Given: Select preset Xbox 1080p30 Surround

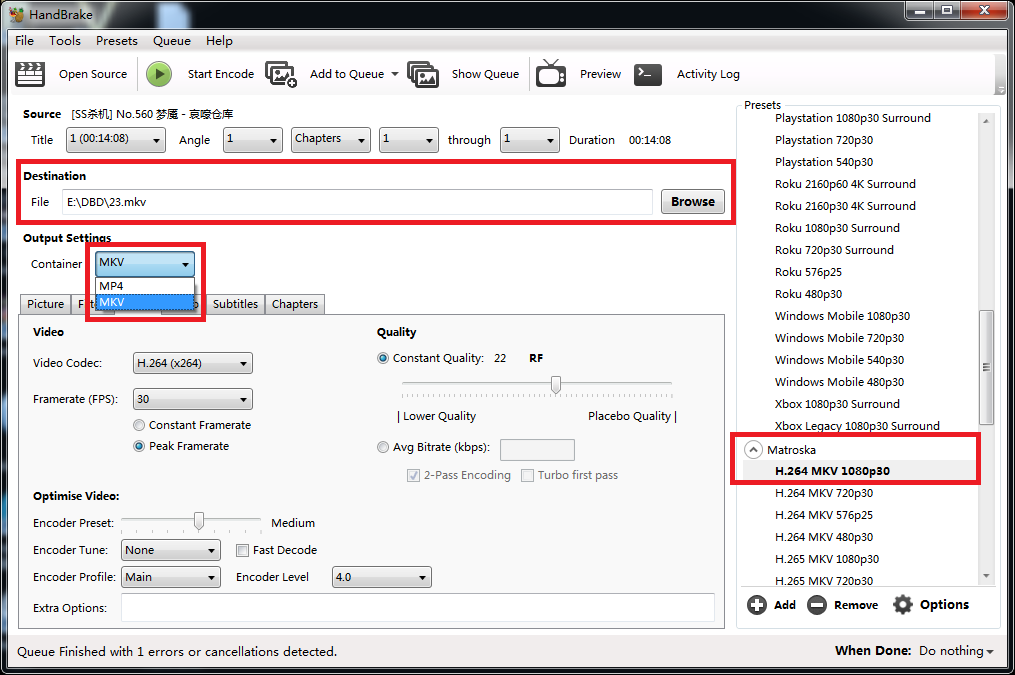Looking at the screenshot, I should point(837,404).
